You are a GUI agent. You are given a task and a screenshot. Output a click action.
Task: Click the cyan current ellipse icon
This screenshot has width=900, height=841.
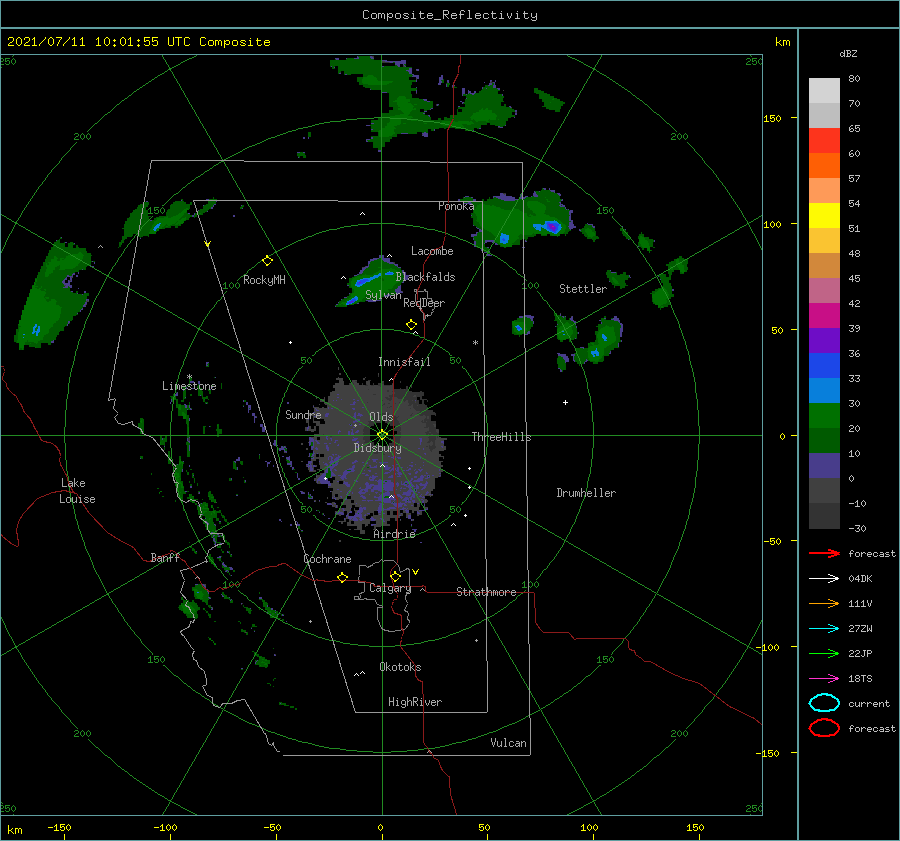(x=824, y=703)
